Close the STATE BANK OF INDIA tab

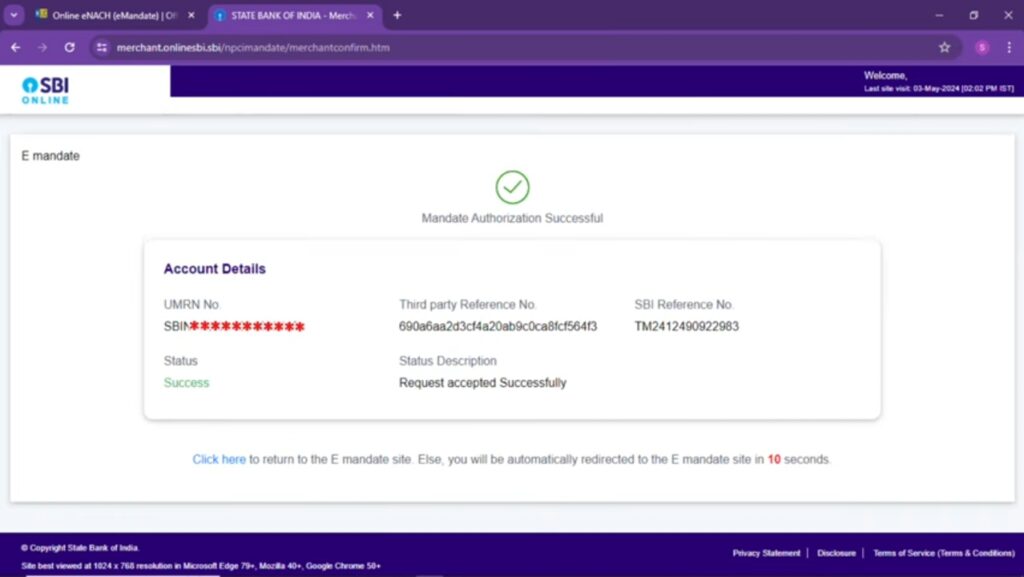click(x=370, y=15)
